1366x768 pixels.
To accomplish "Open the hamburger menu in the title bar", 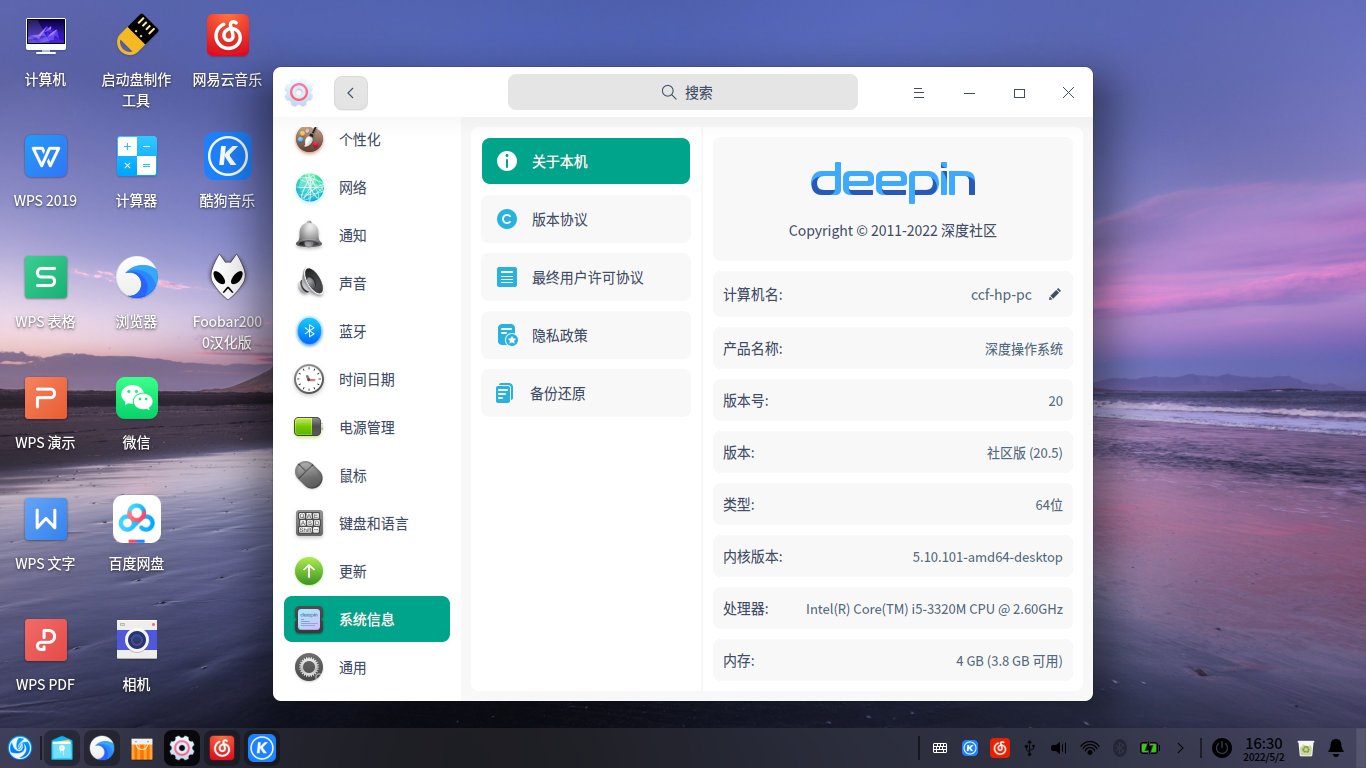I will pos(918,92).
